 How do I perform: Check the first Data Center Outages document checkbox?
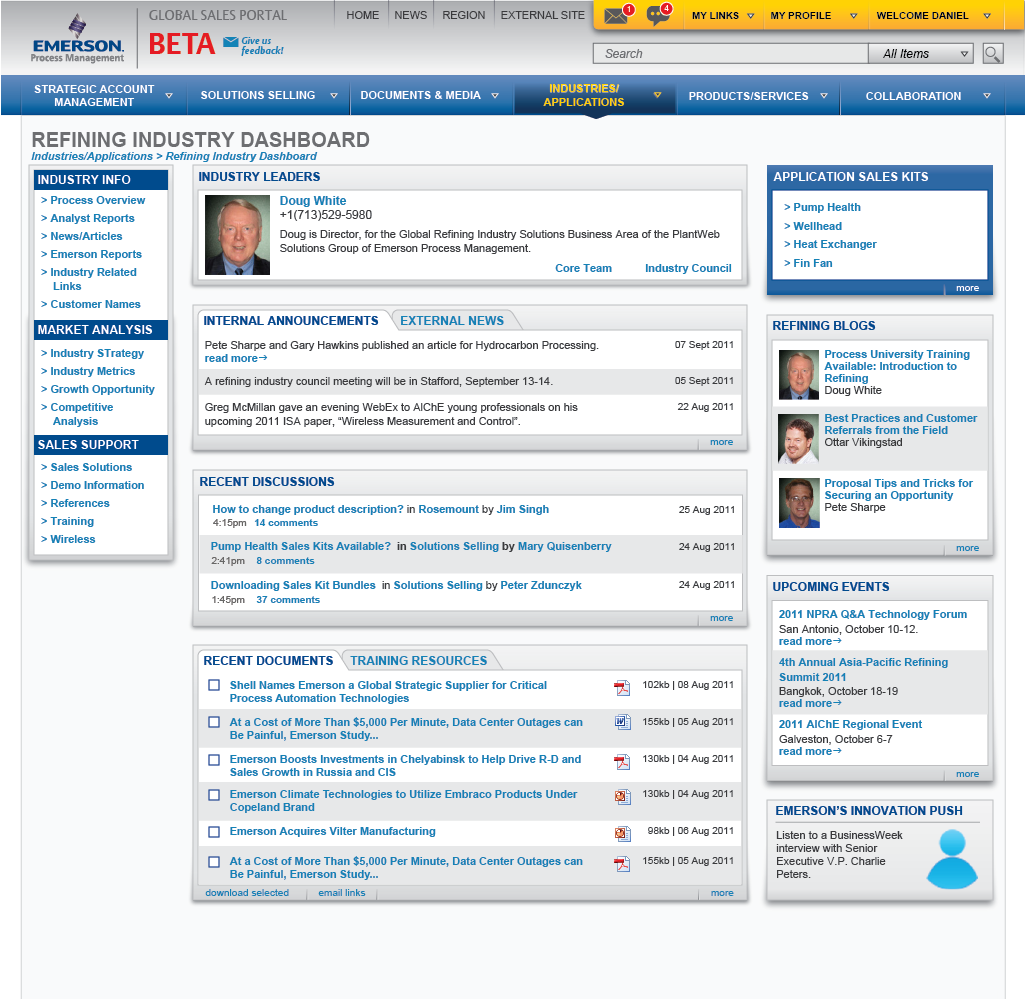tap(214, 722)
